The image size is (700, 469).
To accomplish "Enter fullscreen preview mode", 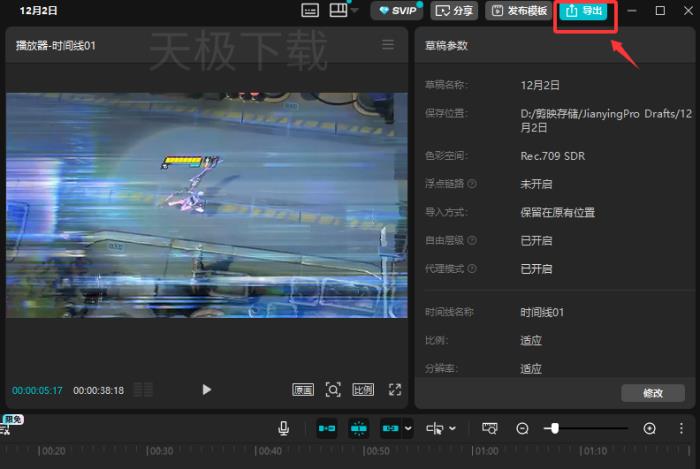I will (x=395, y=390).
